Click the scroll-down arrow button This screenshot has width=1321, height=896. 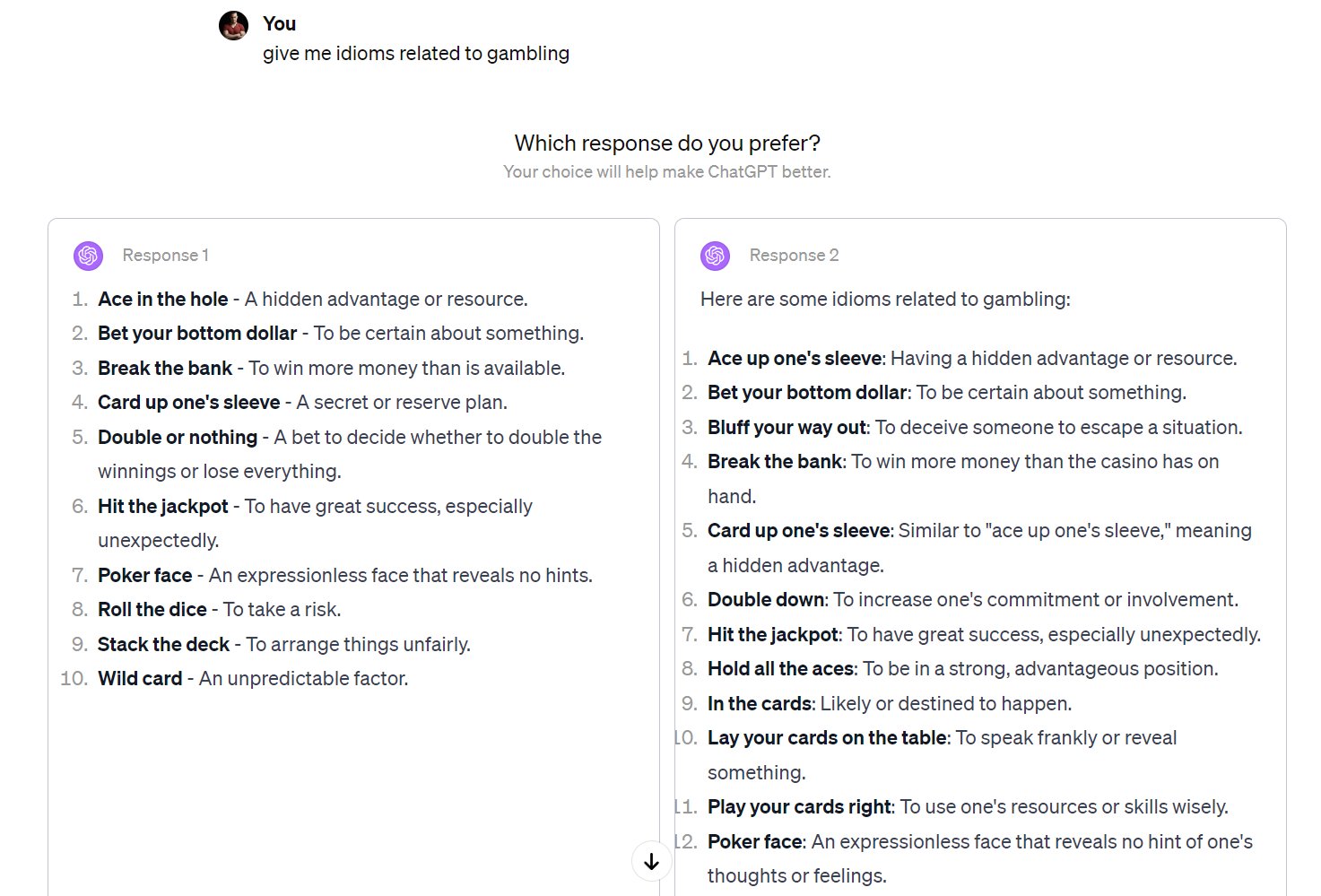pos(652,862)
